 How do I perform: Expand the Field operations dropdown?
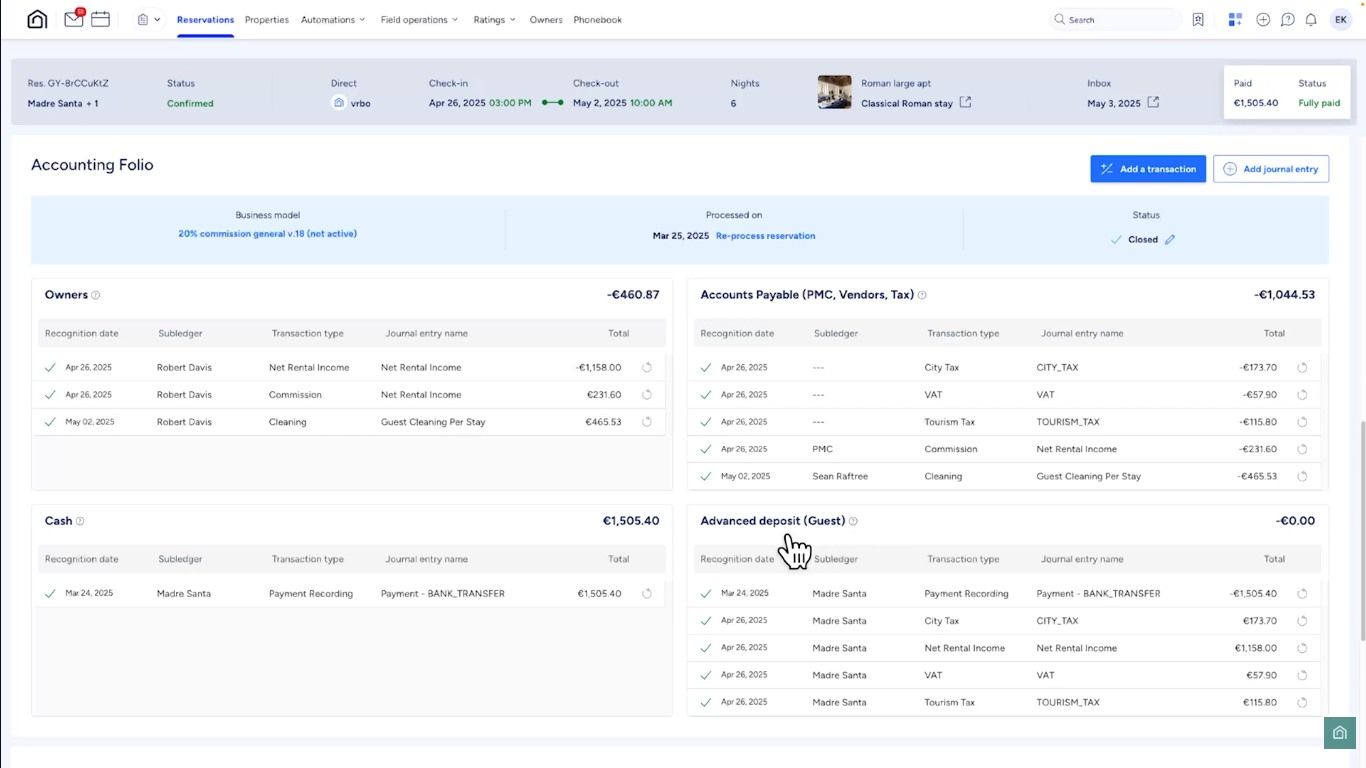click(x=419, y=20)
